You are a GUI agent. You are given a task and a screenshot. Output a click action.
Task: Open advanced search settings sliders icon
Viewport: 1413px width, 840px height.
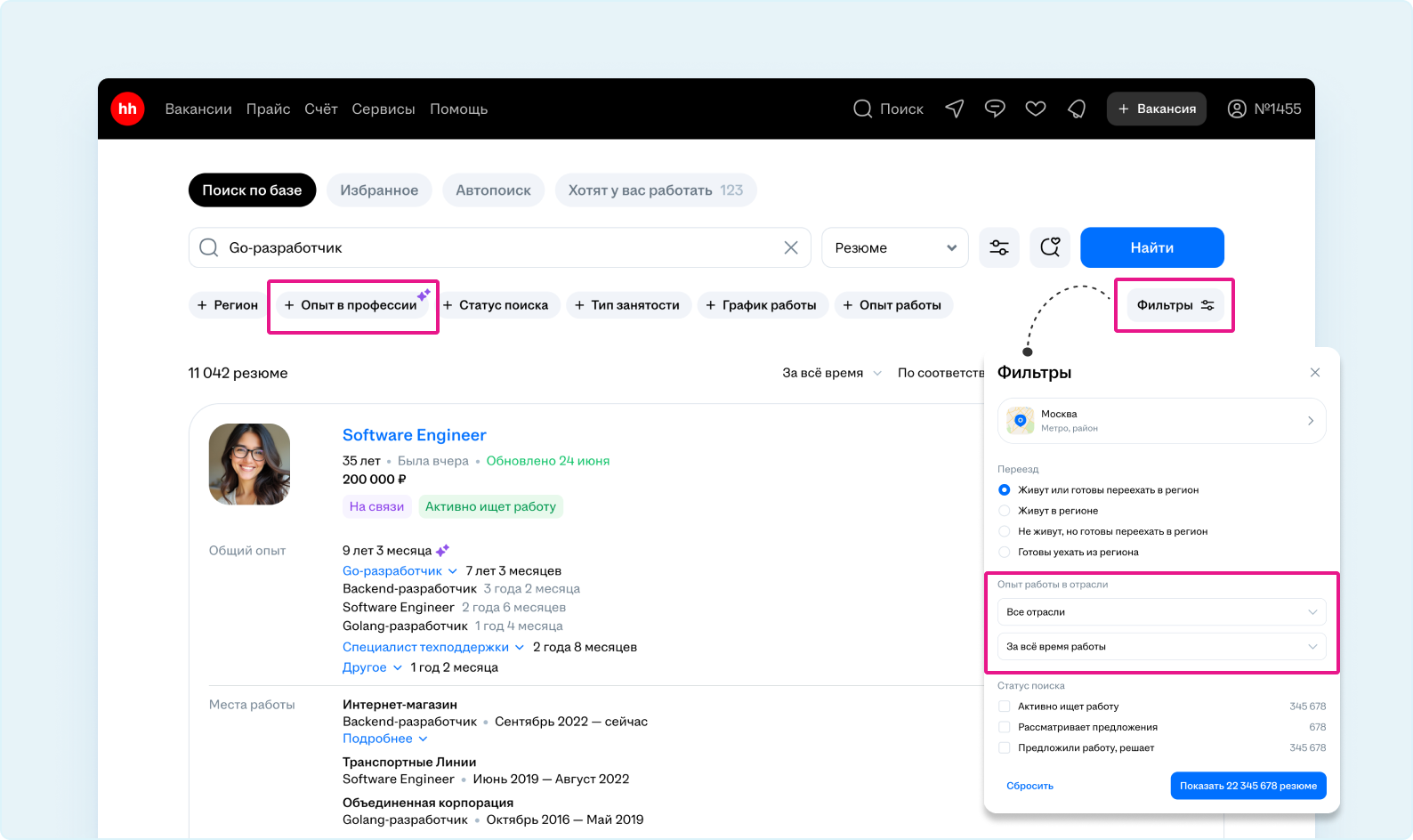click(x=999, y=247)
